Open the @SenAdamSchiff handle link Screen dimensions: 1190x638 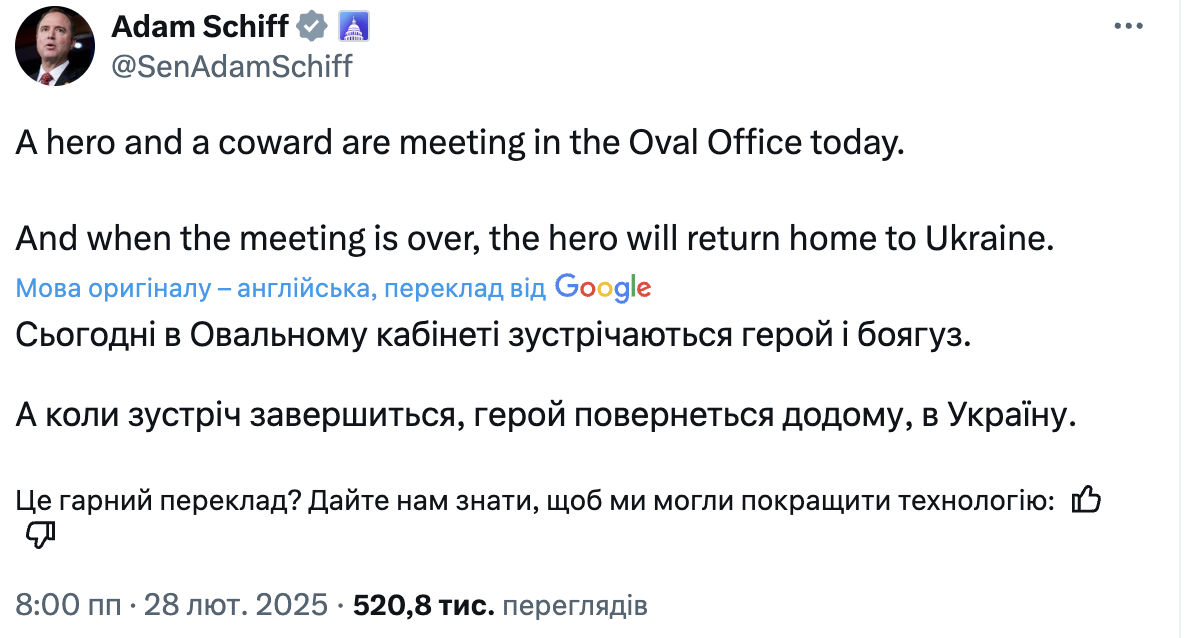[231, 67]
